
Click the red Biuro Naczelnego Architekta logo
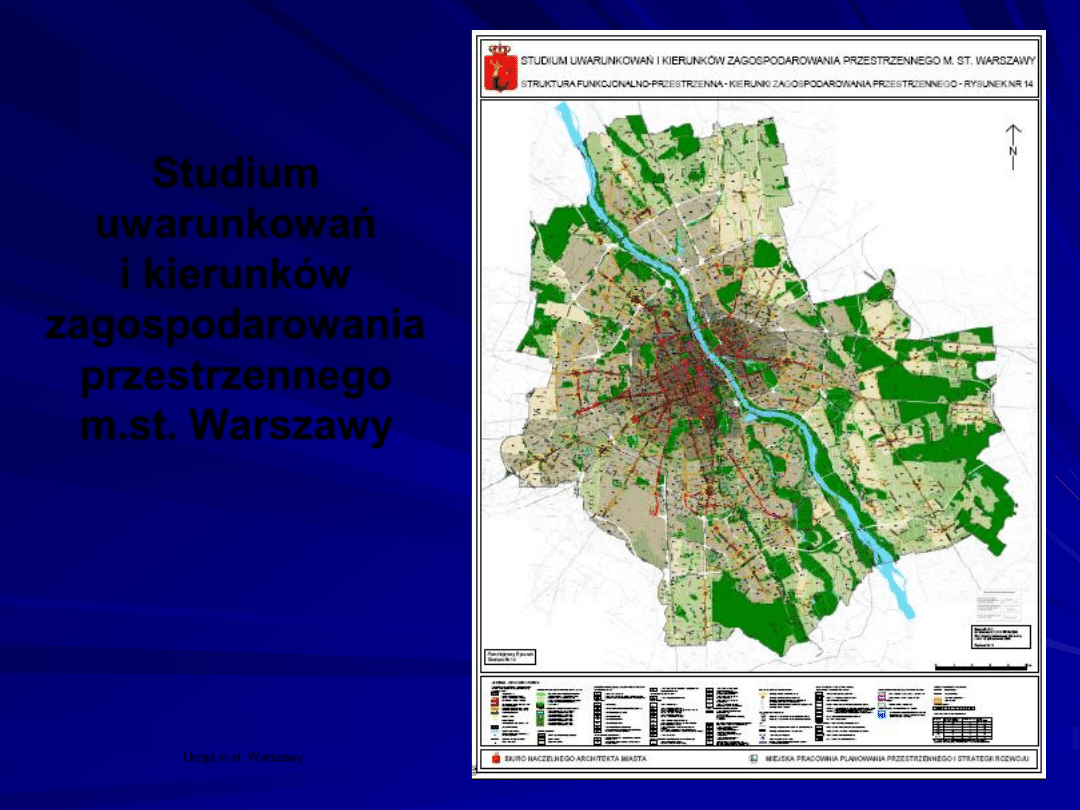click(495, 759)
